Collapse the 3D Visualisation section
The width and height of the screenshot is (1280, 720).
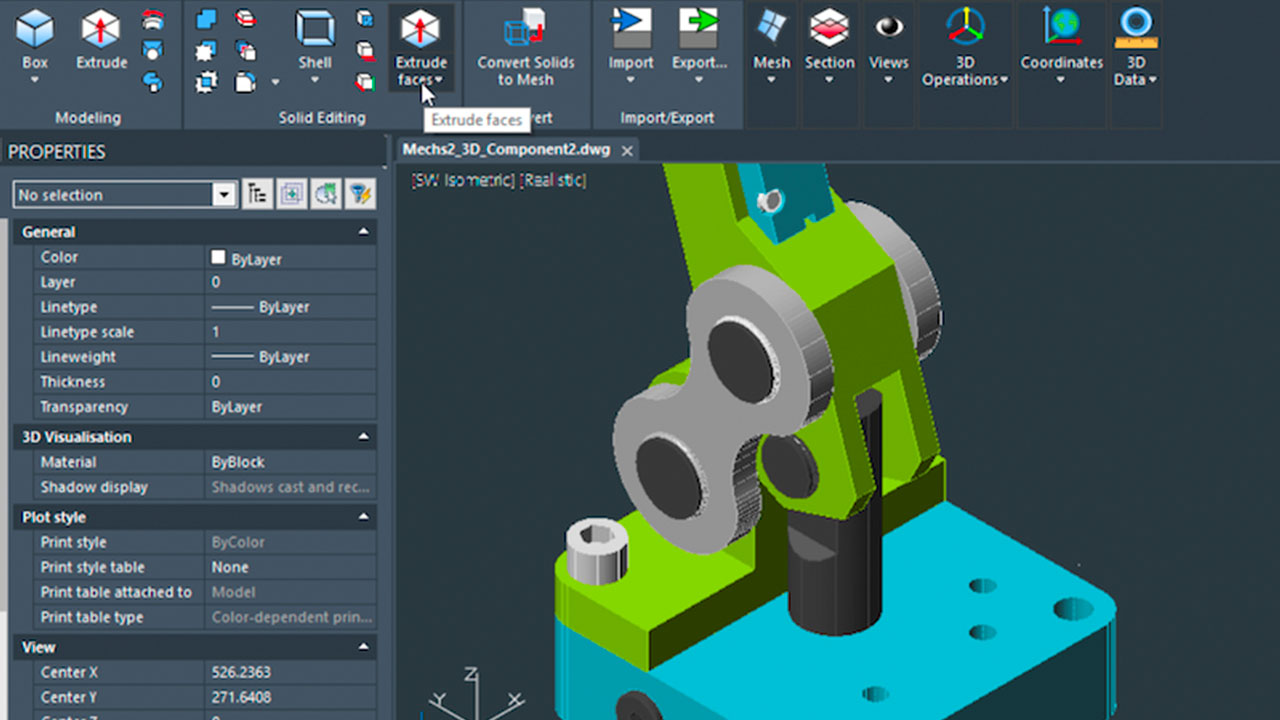[x=363, y=437]
